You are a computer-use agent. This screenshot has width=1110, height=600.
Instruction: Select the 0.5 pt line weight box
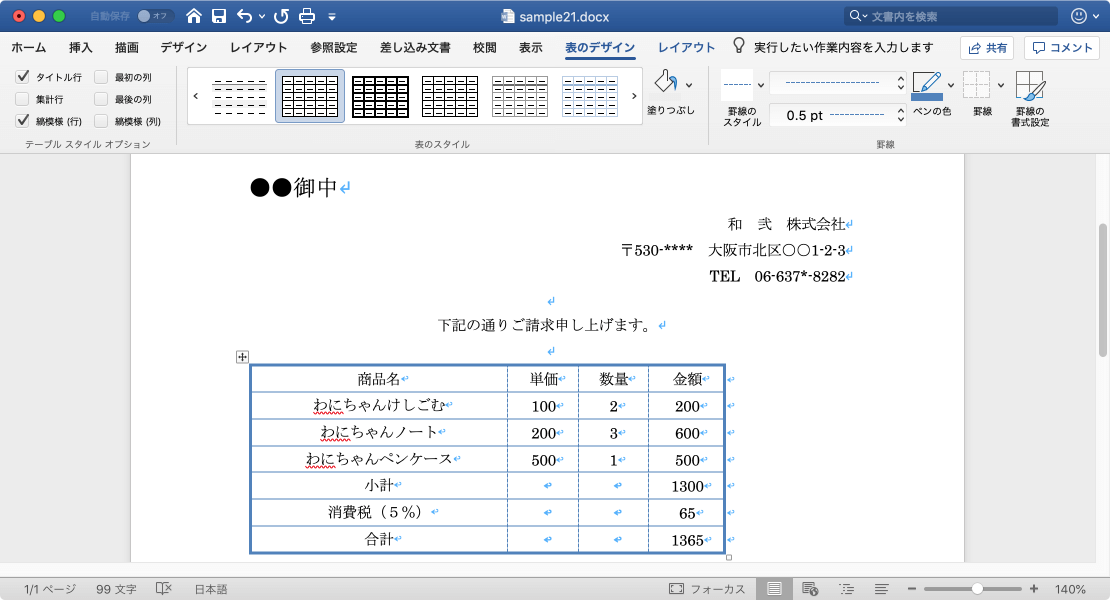837,115
